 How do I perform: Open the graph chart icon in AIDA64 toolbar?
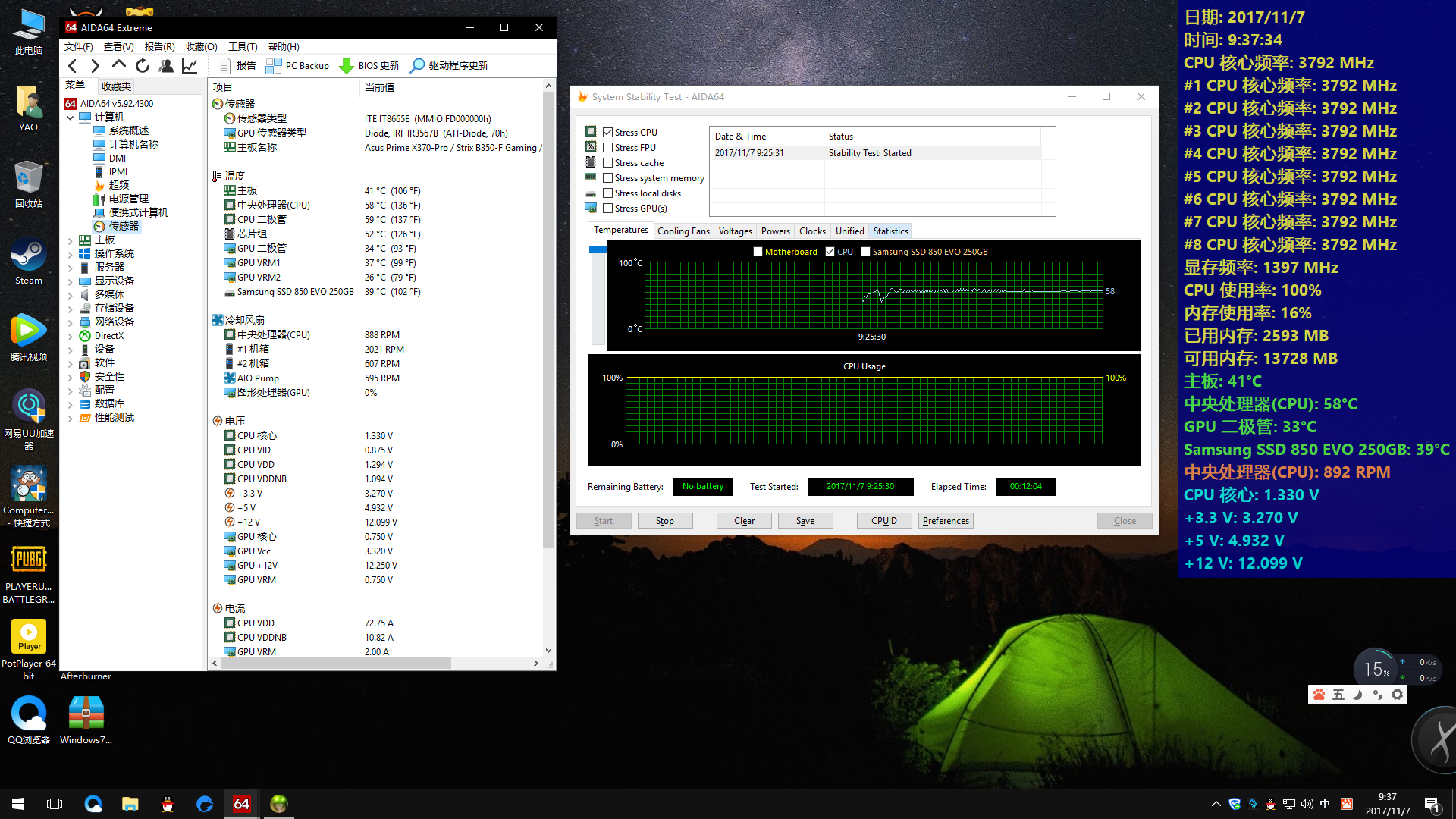(190, 66)
